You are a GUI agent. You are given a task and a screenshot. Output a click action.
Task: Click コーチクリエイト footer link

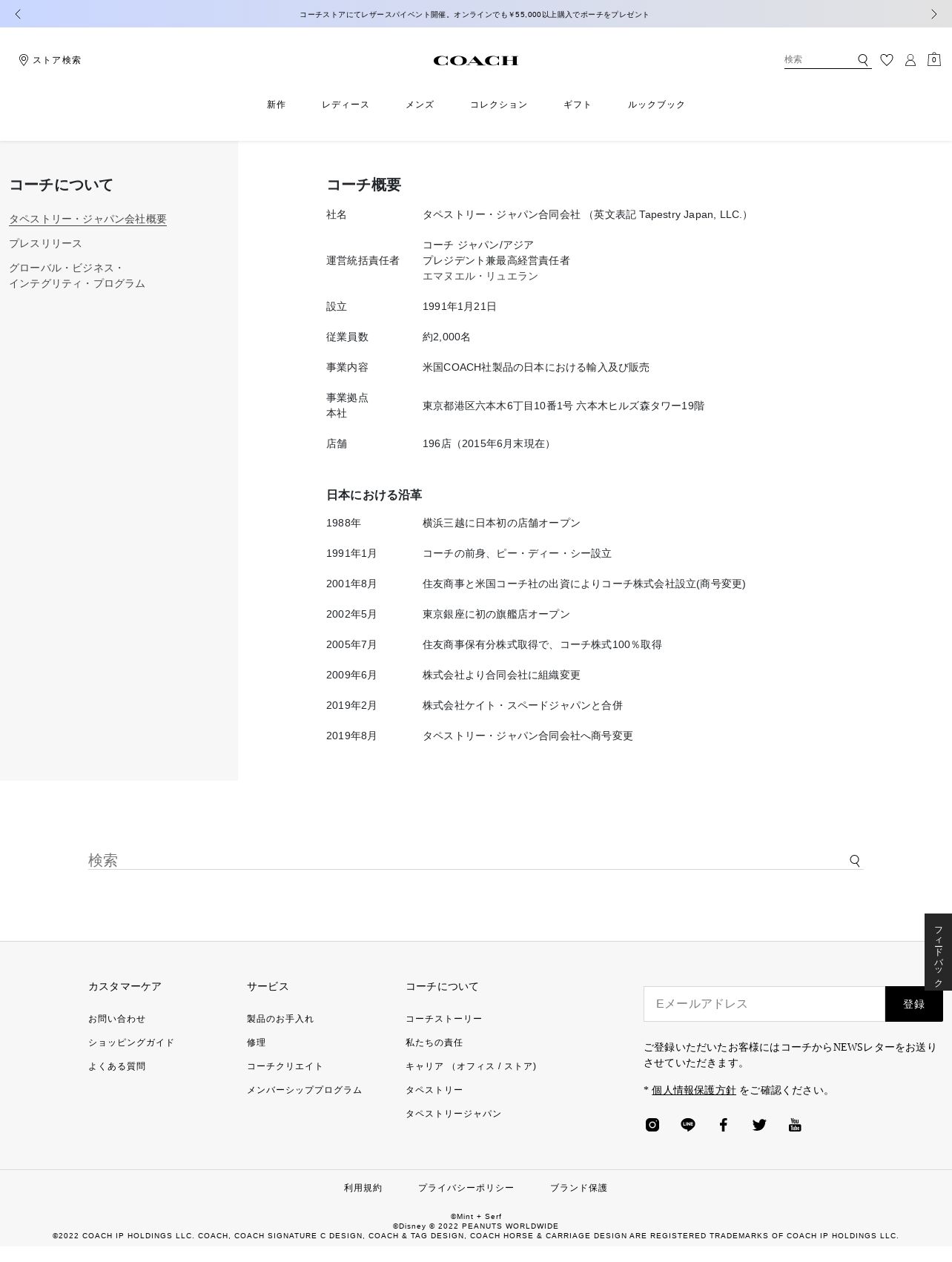pos(285,1066)
